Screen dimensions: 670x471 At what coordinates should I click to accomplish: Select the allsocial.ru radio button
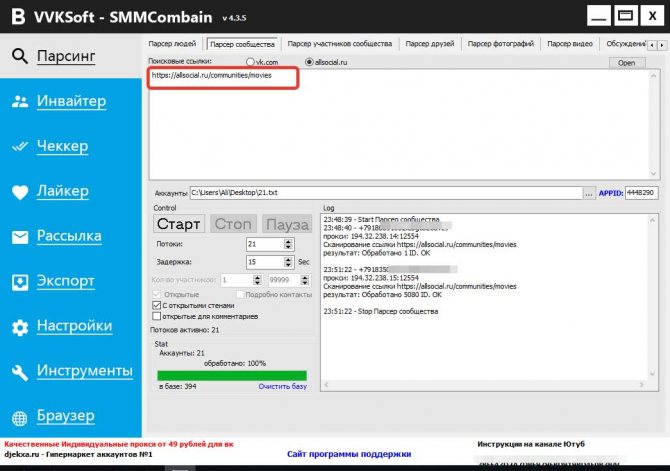(309, 62)
